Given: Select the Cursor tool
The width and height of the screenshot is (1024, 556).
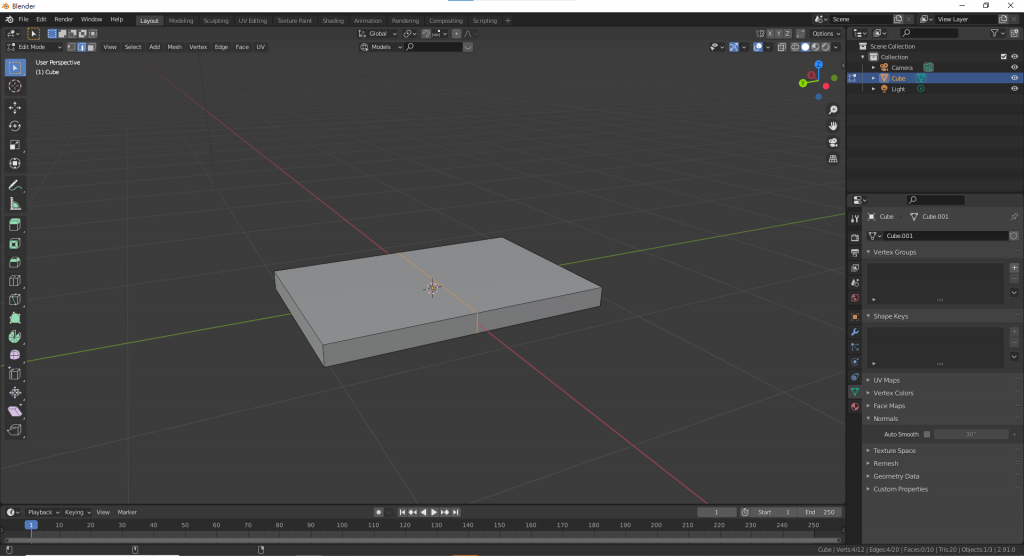Looking at the screenshot, I should 15,86.
